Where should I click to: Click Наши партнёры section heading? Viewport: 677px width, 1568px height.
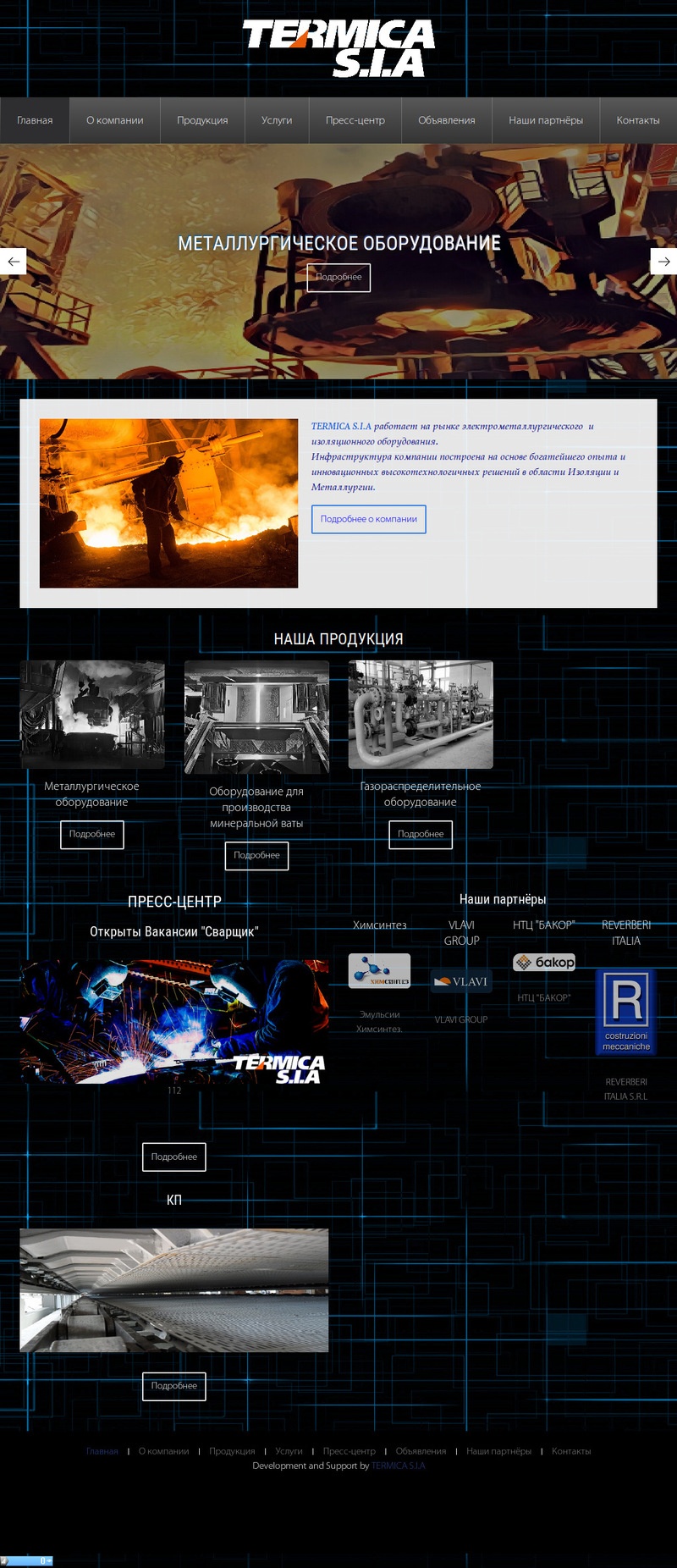pyautogui.click(x=503, y=899)
